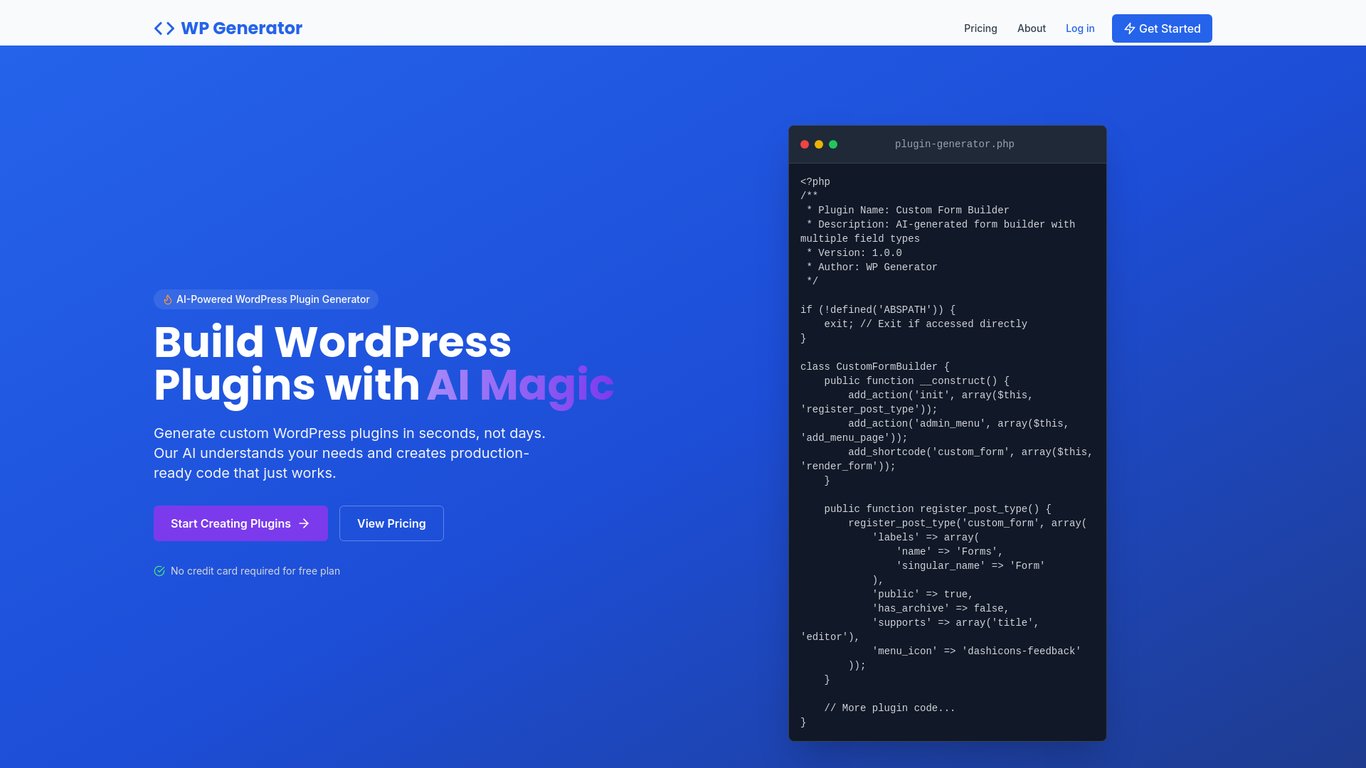Click the "'singular_name' => 'Form'" line
Image resolution: width=1366 pixels, height=768 pixels.
(970, 566)
